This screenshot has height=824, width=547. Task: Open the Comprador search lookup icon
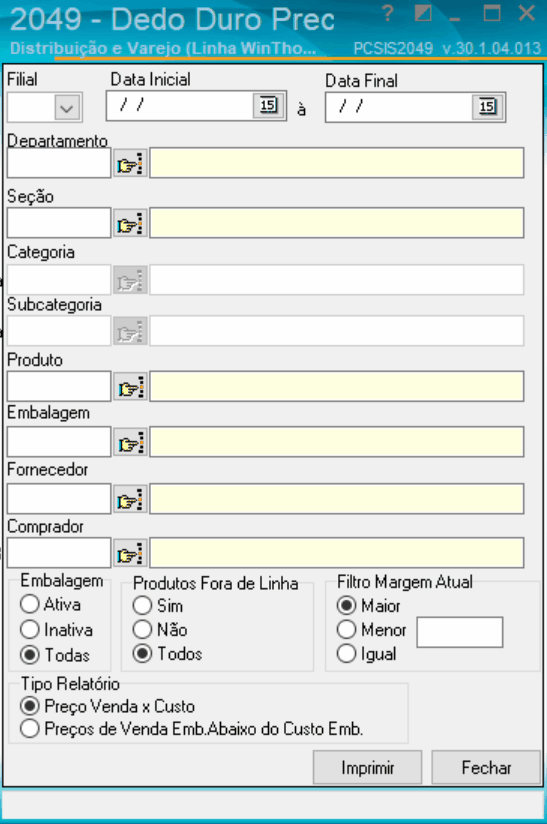click(130, 553)
